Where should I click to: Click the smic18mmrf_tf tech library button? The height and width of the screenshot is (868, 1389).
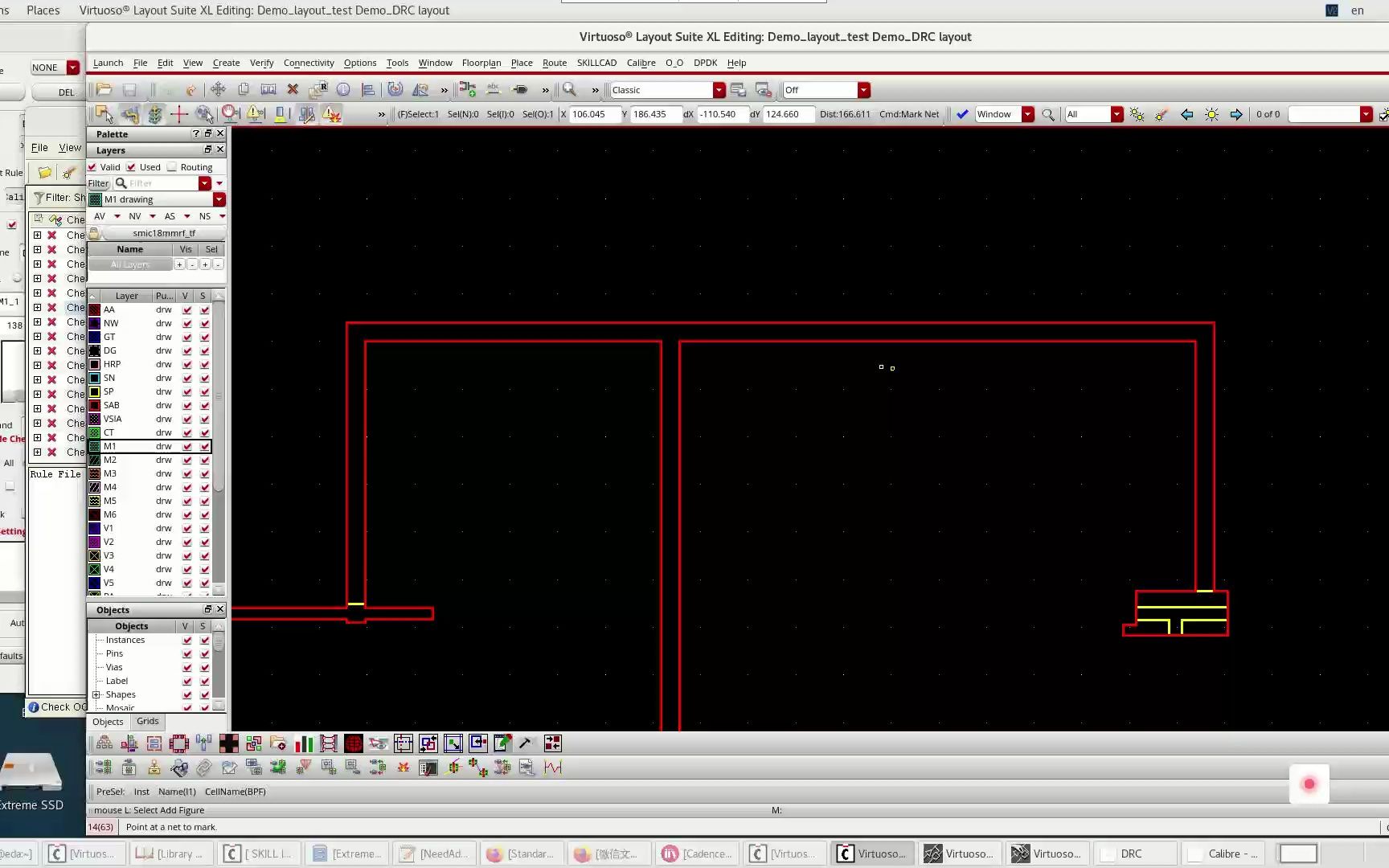tap(164, 233)
